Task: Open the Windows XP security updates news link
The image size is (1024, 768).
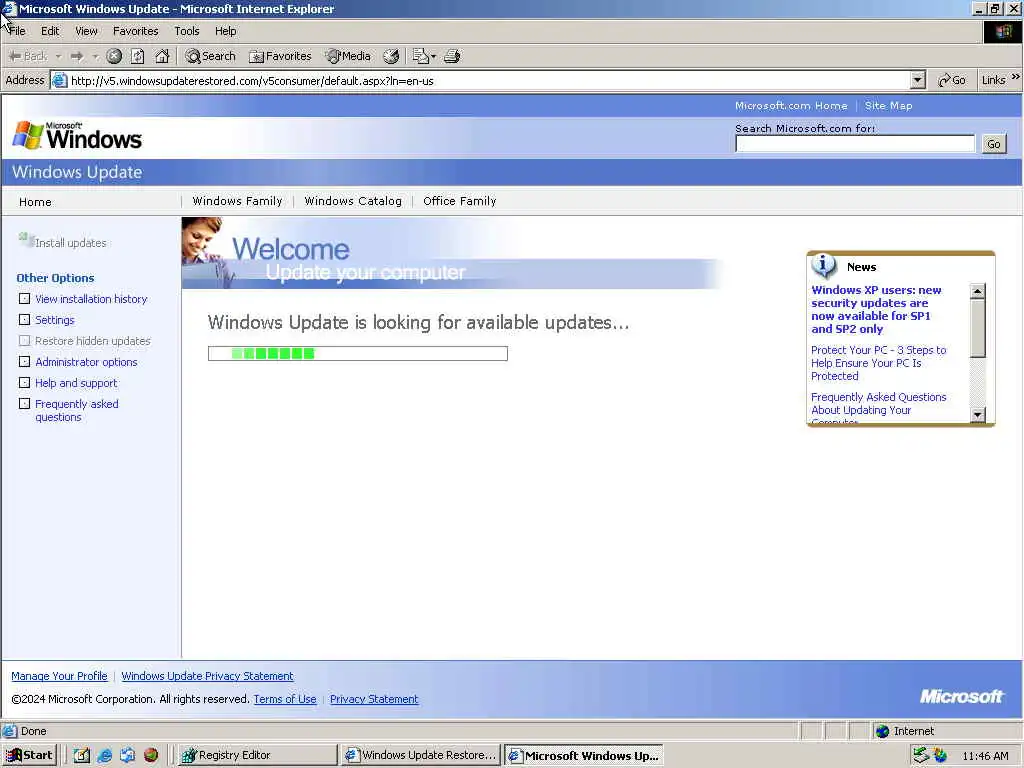Action: click(x=876, y=310)
